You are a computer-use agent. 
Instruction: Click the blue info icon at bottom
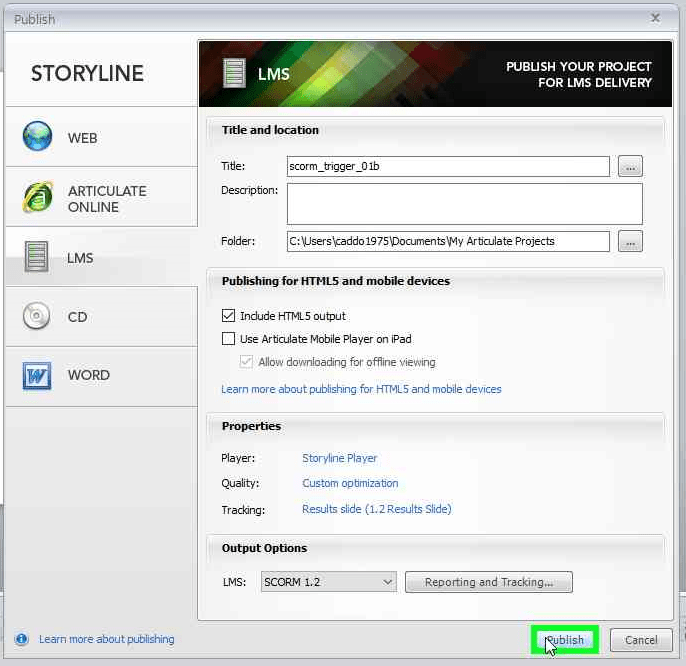(21, 639)
